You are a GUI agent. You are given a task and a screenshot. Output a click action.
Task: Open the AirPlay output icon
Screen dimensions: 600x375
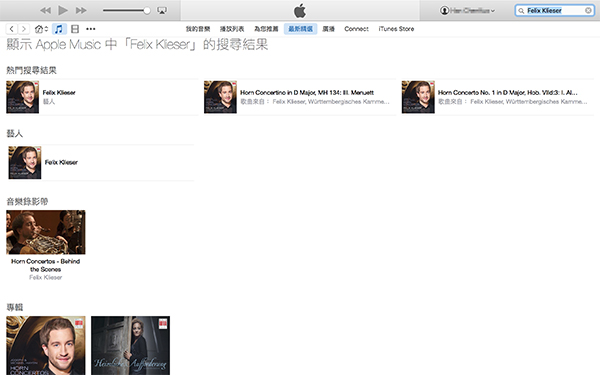162,11
